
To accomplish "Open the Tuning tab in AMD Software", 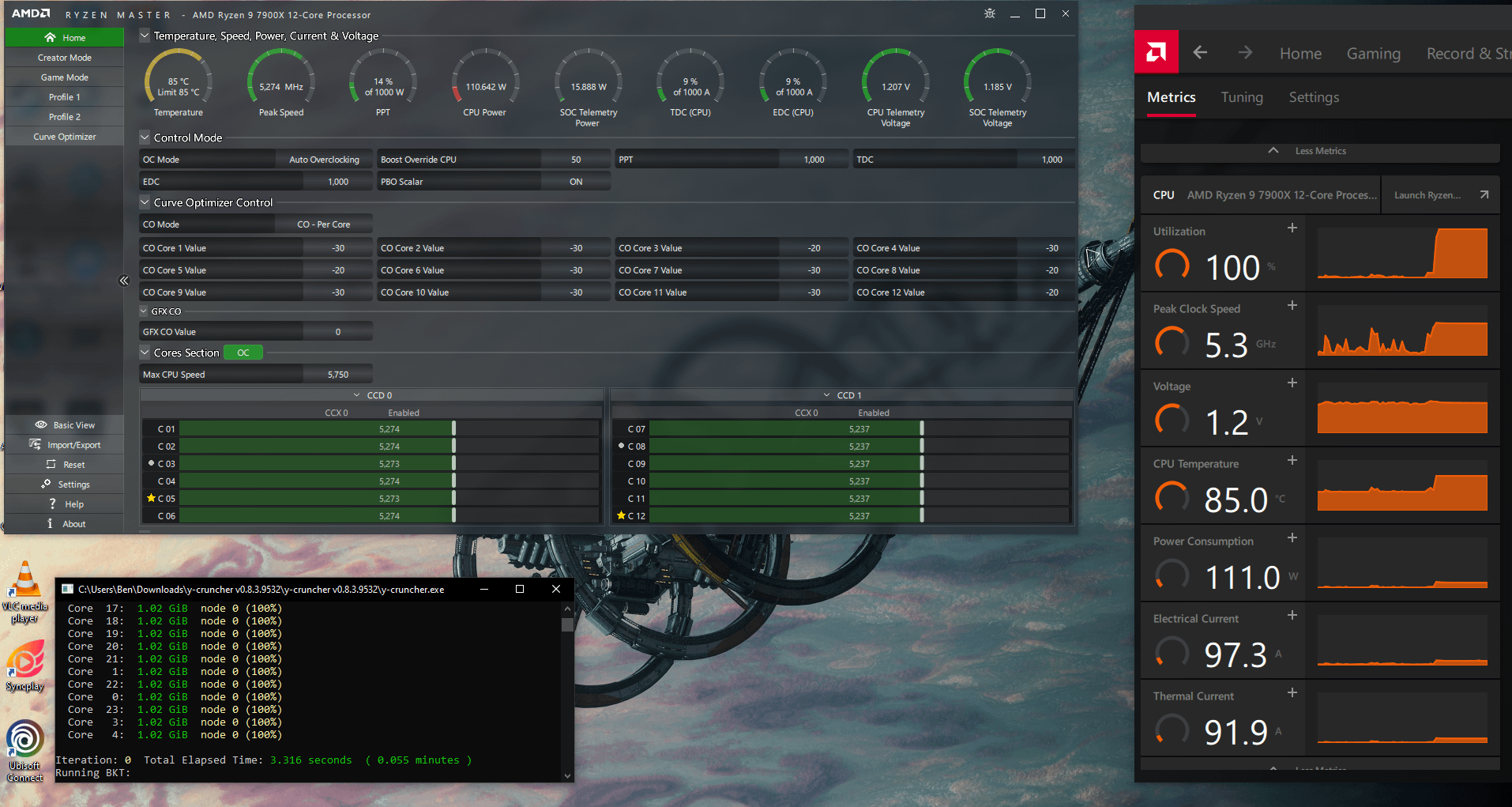I will pyautogui.click(x=1242, y=97).
